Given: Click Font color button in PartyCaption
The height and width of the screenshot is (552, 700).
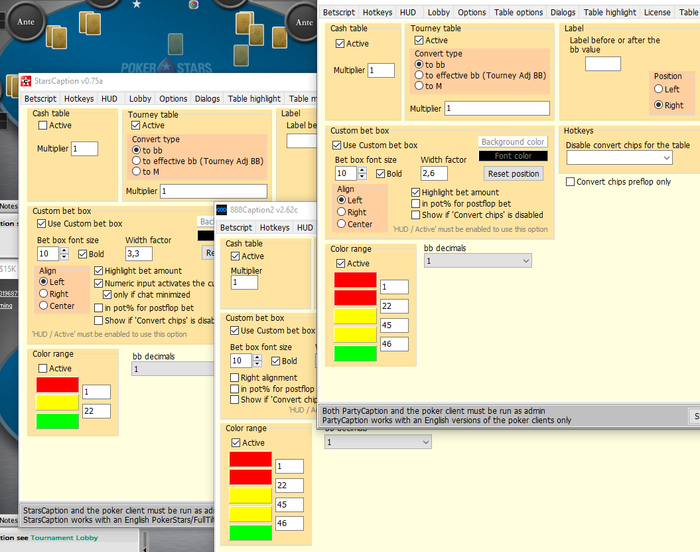Looking at the screenshot, I should [x=513, y=156].
